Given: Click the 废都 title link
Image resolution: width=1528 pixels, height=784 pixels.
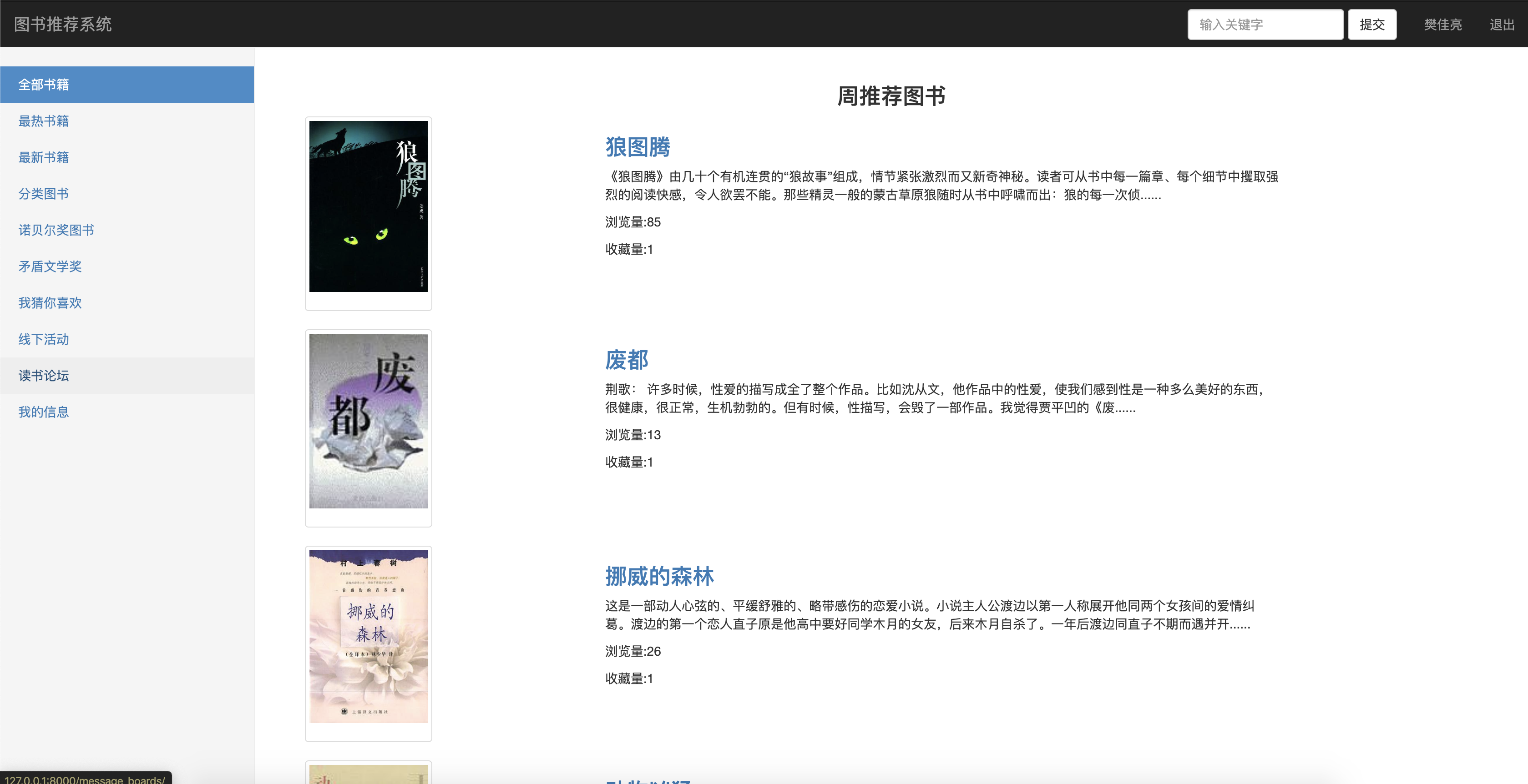Looking at the screenshot, I should [627, 360].
